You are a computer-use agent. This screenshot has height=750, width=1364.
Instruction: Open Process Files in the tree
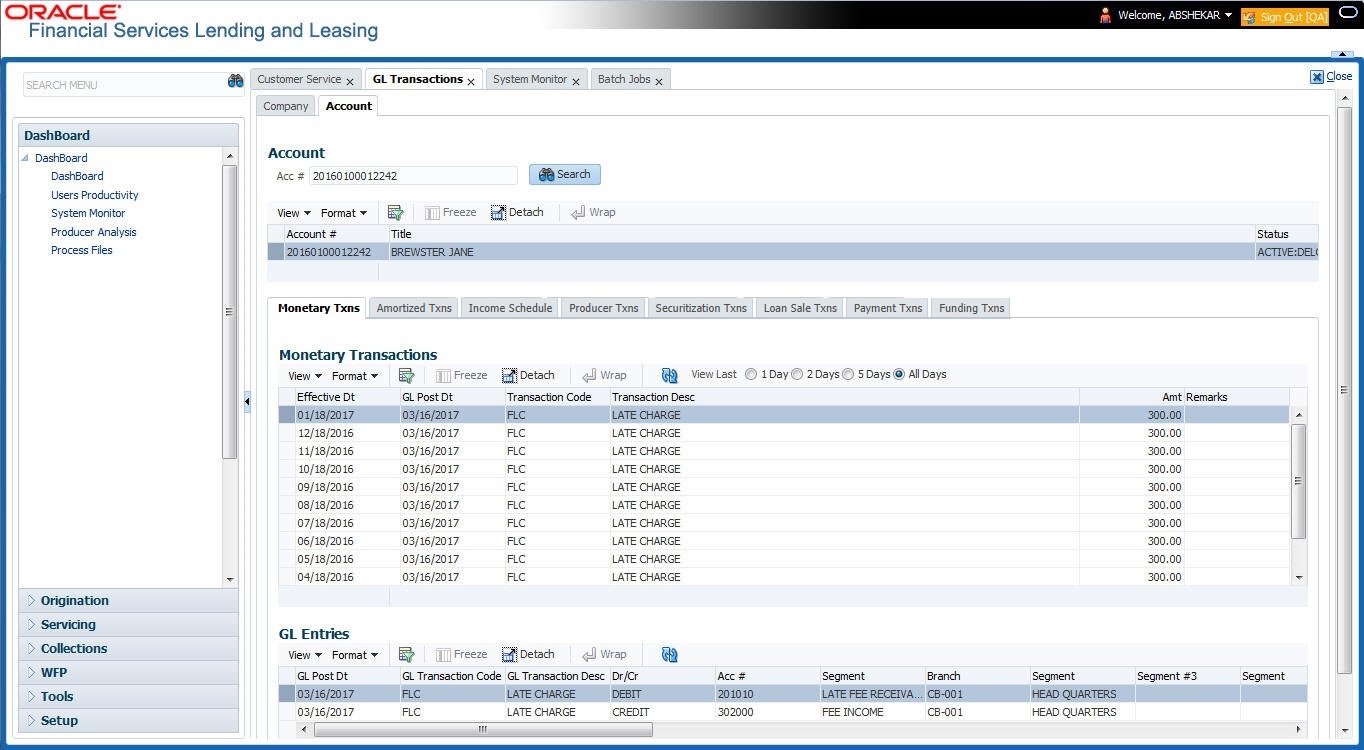coord(82,250)
